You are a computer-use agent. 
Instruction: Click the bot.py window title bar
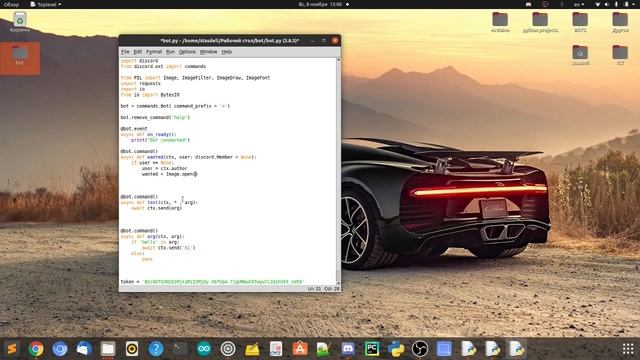tap(229, 40)
